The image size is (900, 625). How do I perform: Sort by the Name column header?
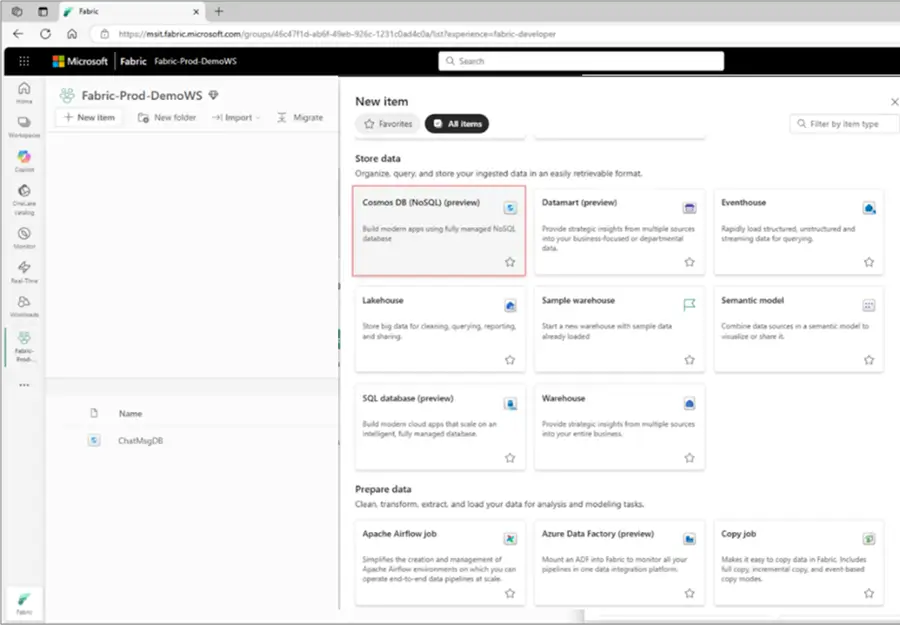(130, 413)
